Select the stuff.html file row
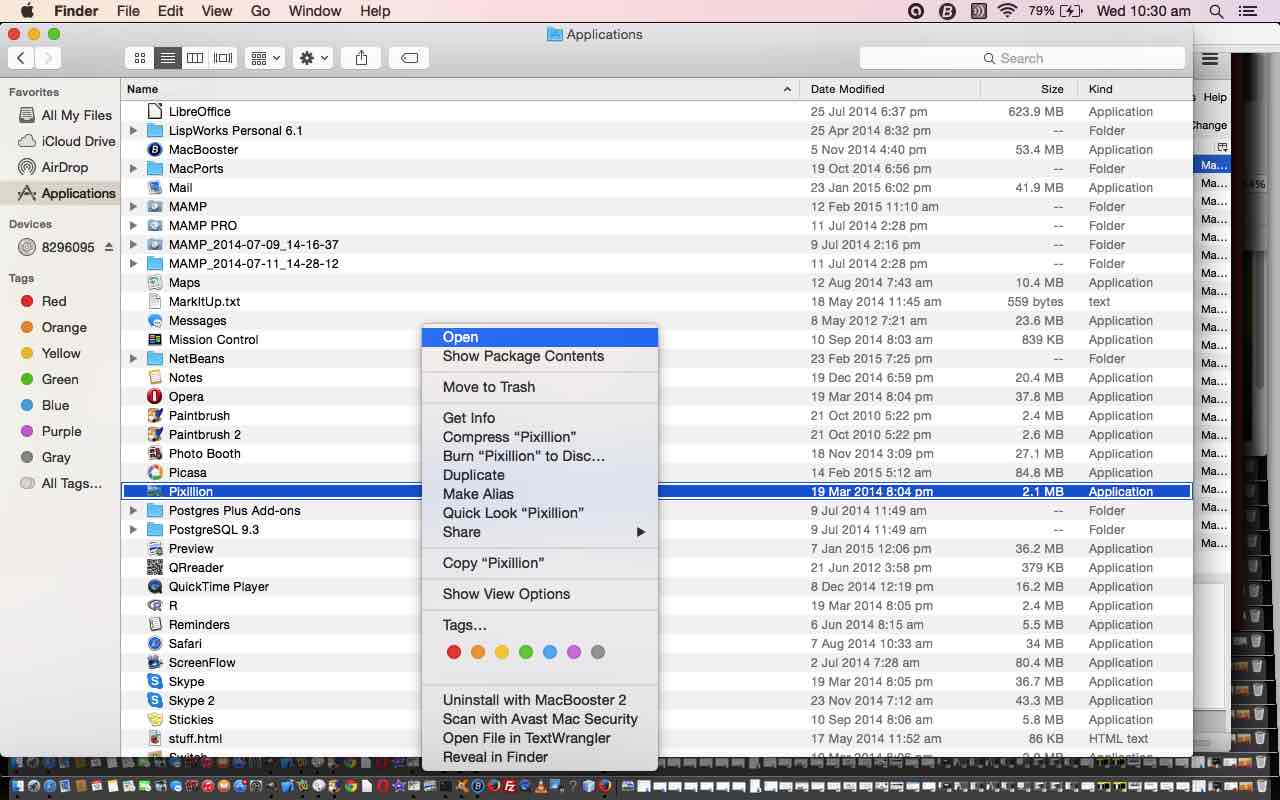The width and height of the screenshot is (1280, 800). point(656,738)
